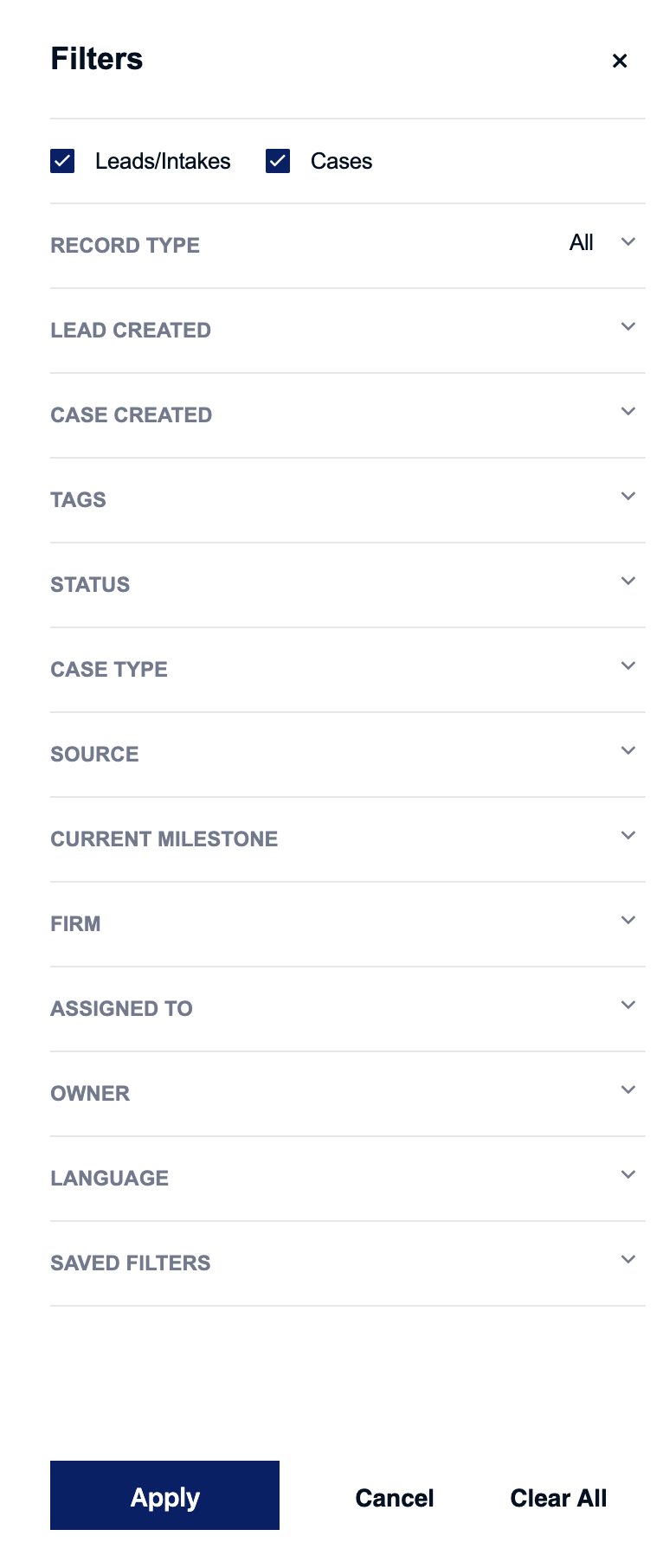Expand the Tags filter chevron
The height and width of the screenshot is (1568, 663).
coord(628,496)
